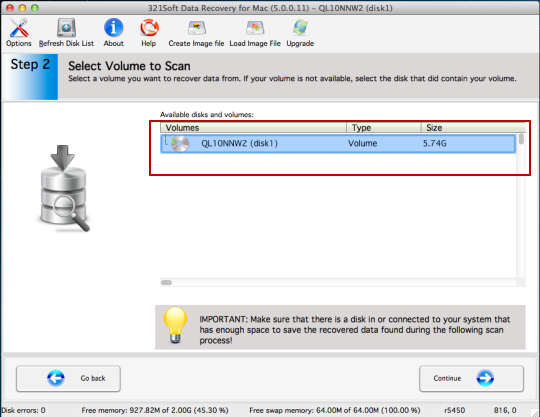Viewport: 540px width, 417px height.
Task: Click the Disk errors: 0 status text
Action: (x=23, y=410)
